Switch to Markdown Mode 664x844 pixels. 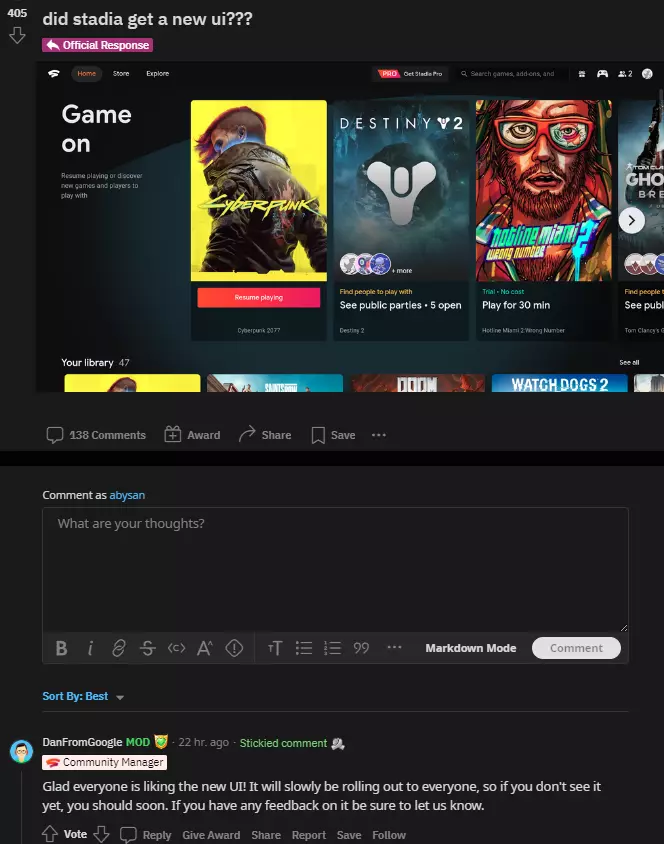coord(471,648)
